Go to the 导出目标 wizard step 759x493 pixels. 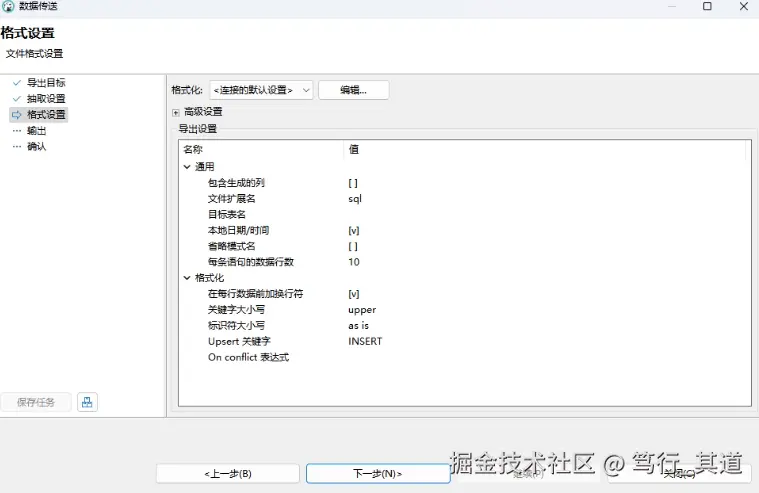[46, 83]
